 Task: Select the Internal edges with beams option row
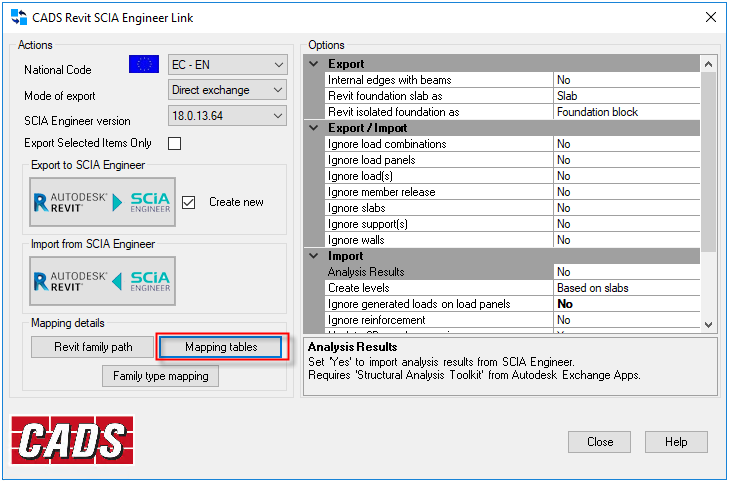pos(512,80)
